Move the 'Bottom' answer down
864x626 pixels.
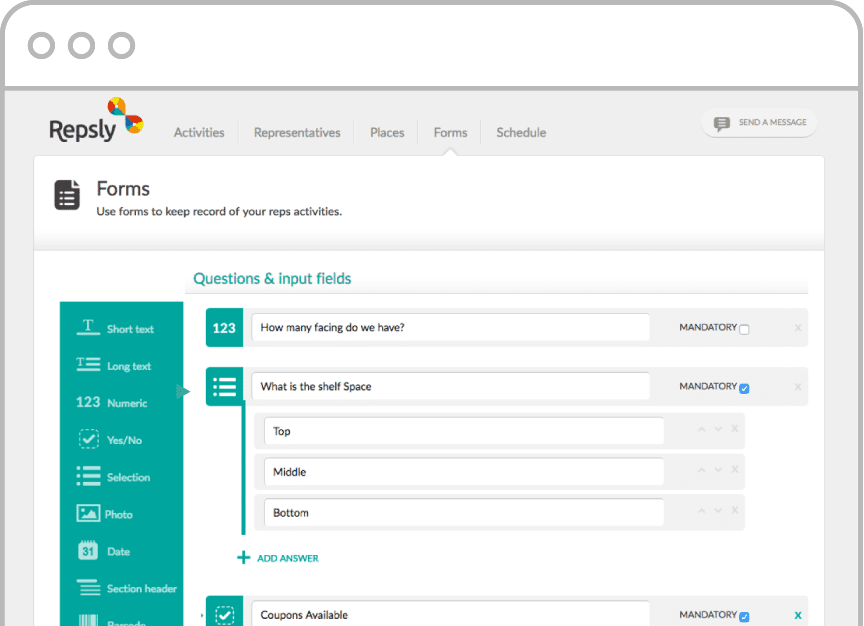click(718, 511)
